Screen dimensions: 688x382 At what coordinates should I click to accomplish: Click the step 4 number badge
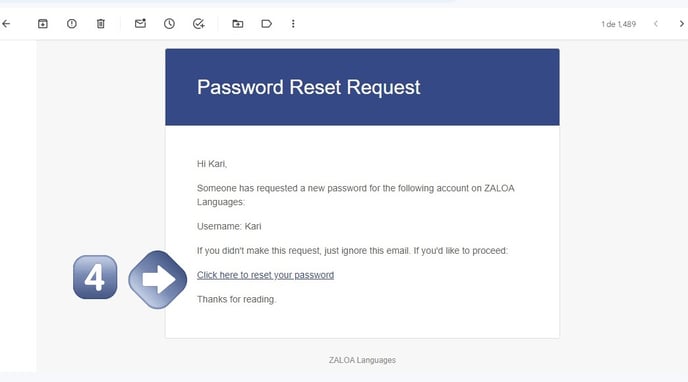tap(95, 277)
